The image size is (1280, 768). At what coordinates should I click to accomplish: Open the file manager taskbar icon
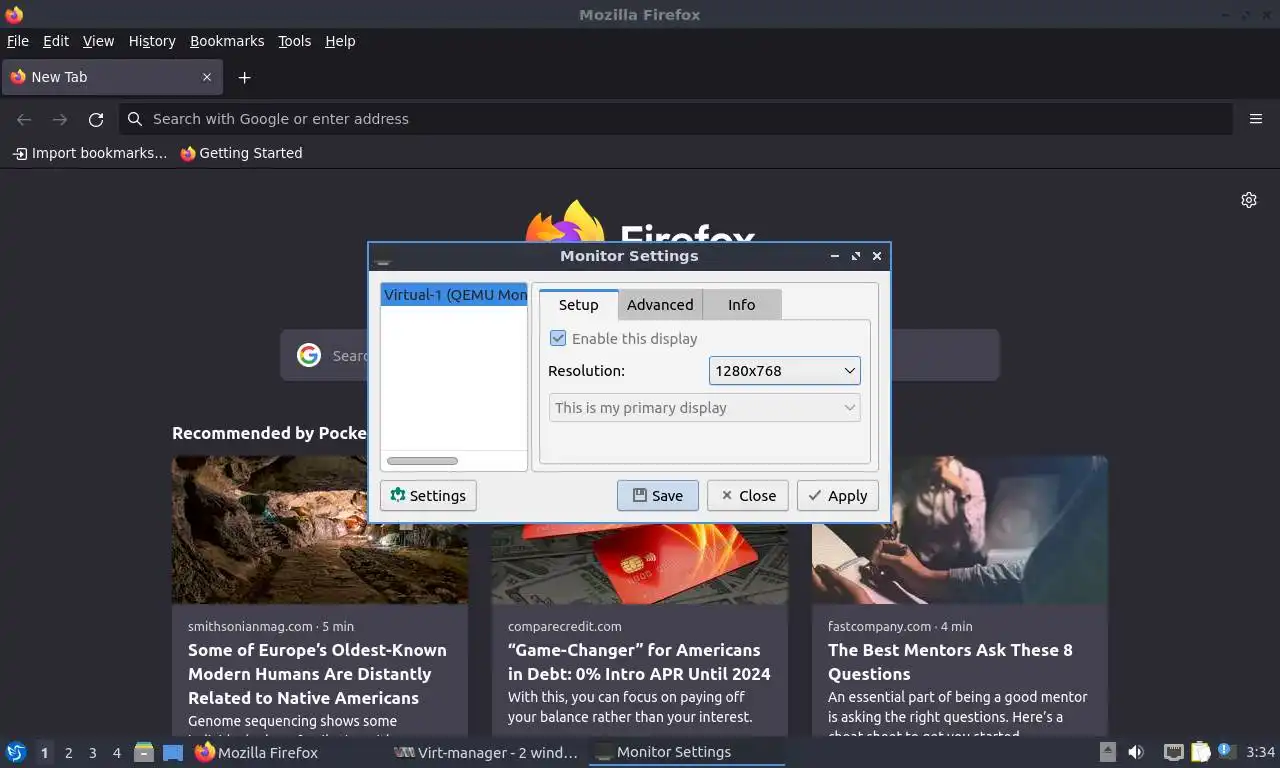144,752
